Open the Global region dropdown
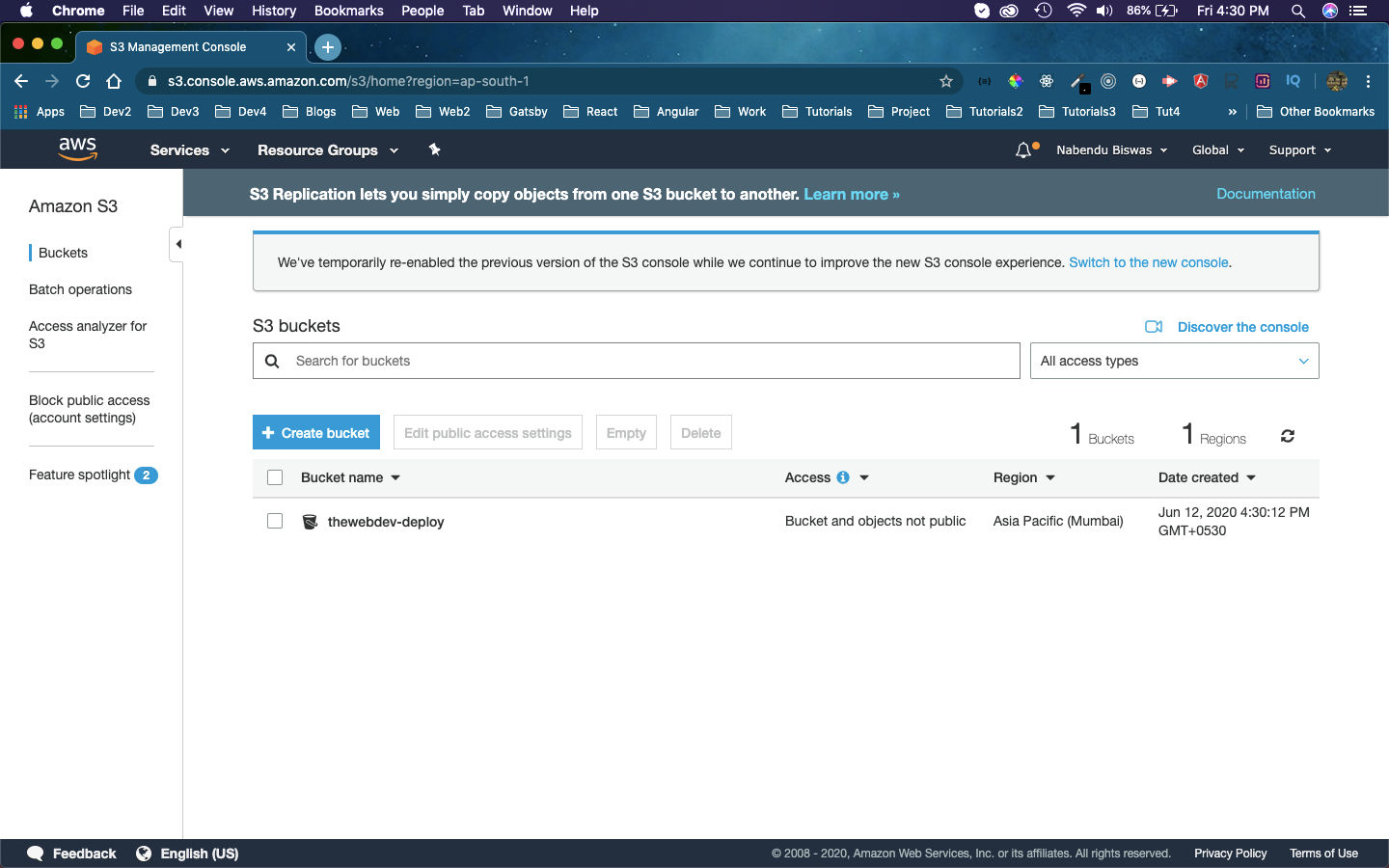The width and height of the screenshot is (1389, 868). point(1218,150)
